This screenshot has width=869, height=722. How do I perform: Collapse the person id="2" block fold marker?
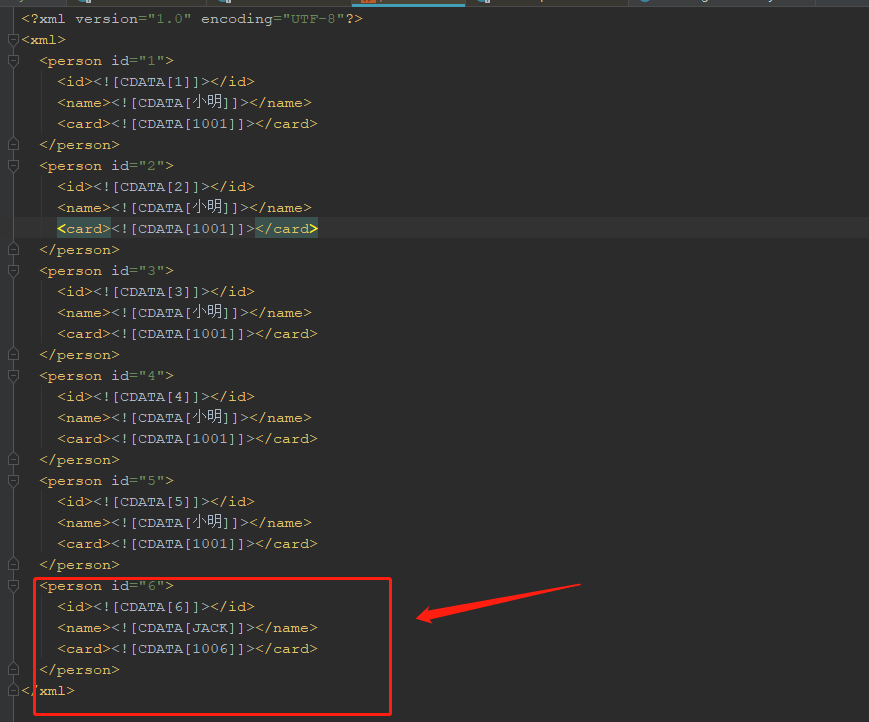(x=14, y=166)
